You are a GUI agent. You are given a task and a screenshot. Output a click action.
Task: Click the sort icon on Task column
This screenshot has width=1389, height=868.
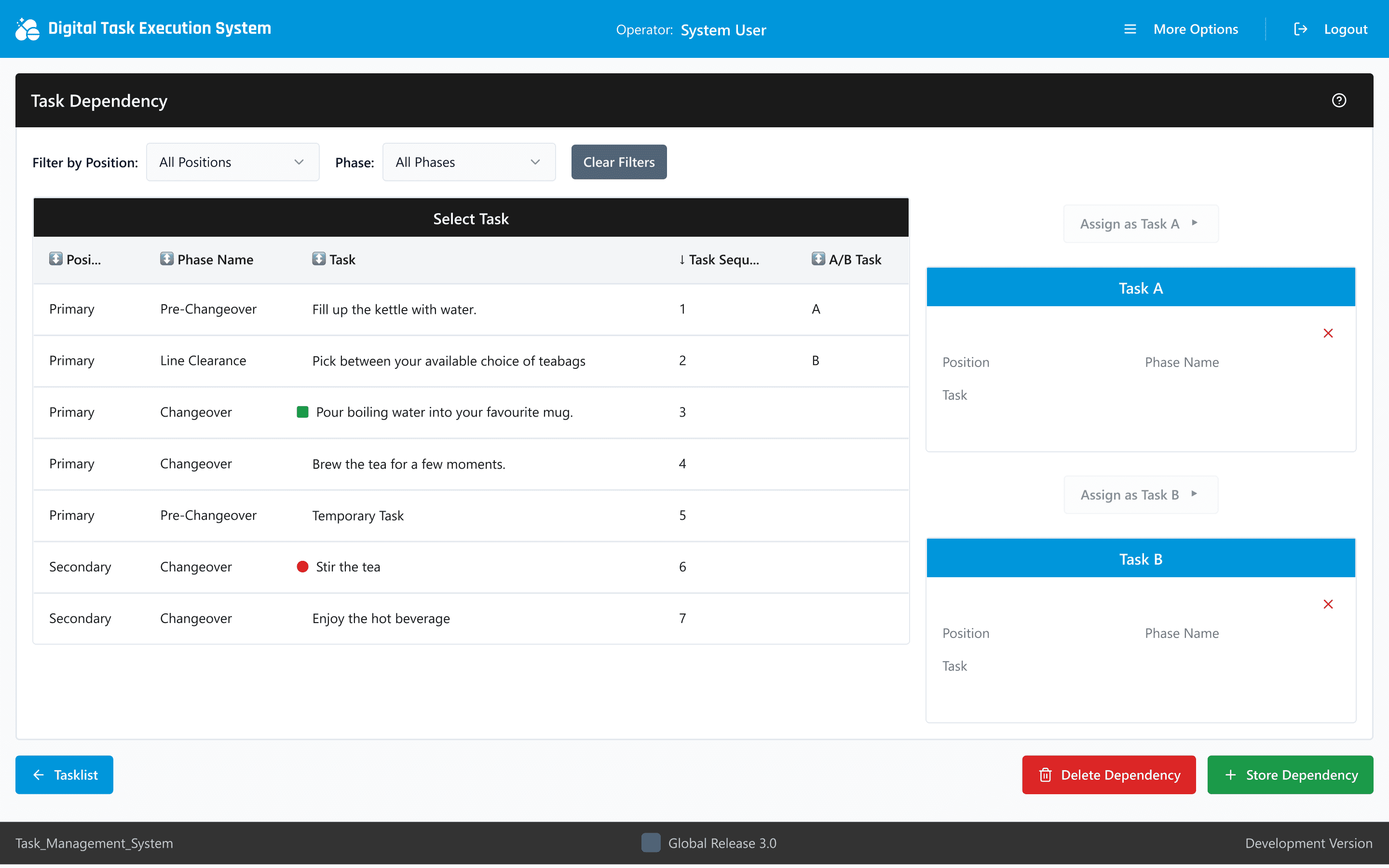[x=318, y=259]
